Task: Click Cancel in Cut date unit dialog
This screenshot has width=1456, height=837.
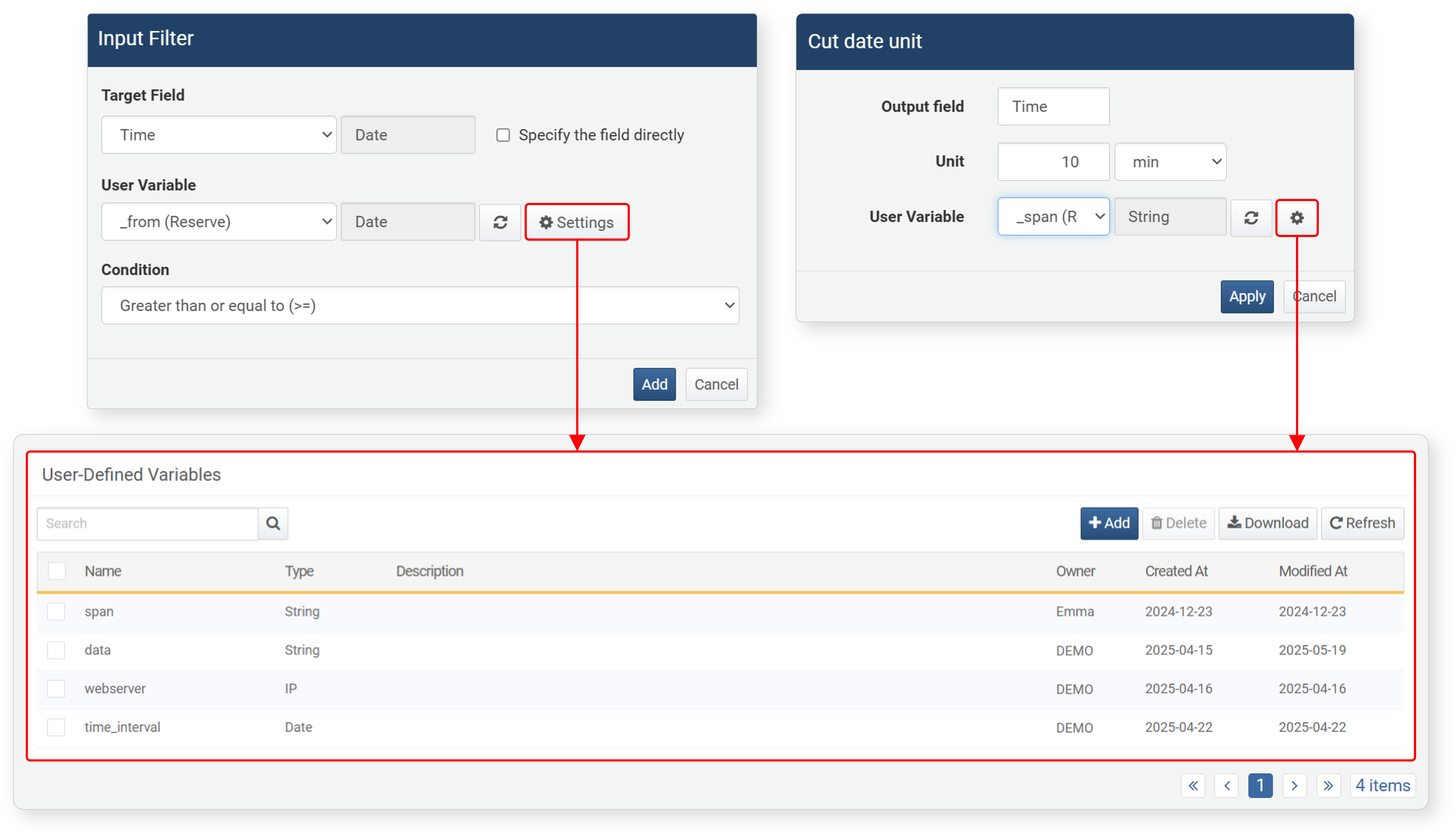Action: (x=1314, y=297)
